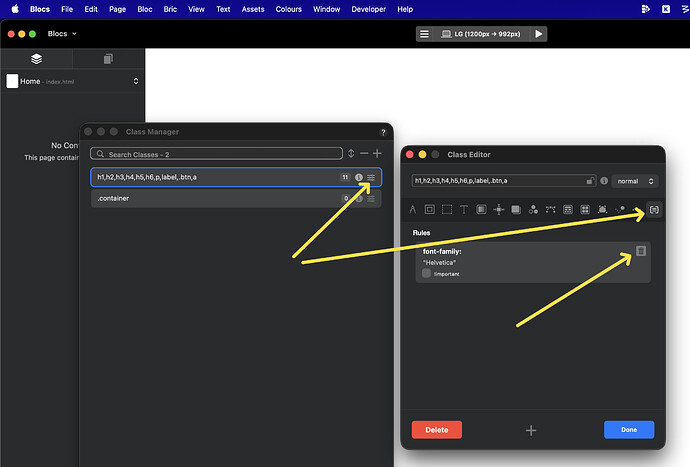Open edit settings for h1,h2,h3 class row

coord(372,178)
